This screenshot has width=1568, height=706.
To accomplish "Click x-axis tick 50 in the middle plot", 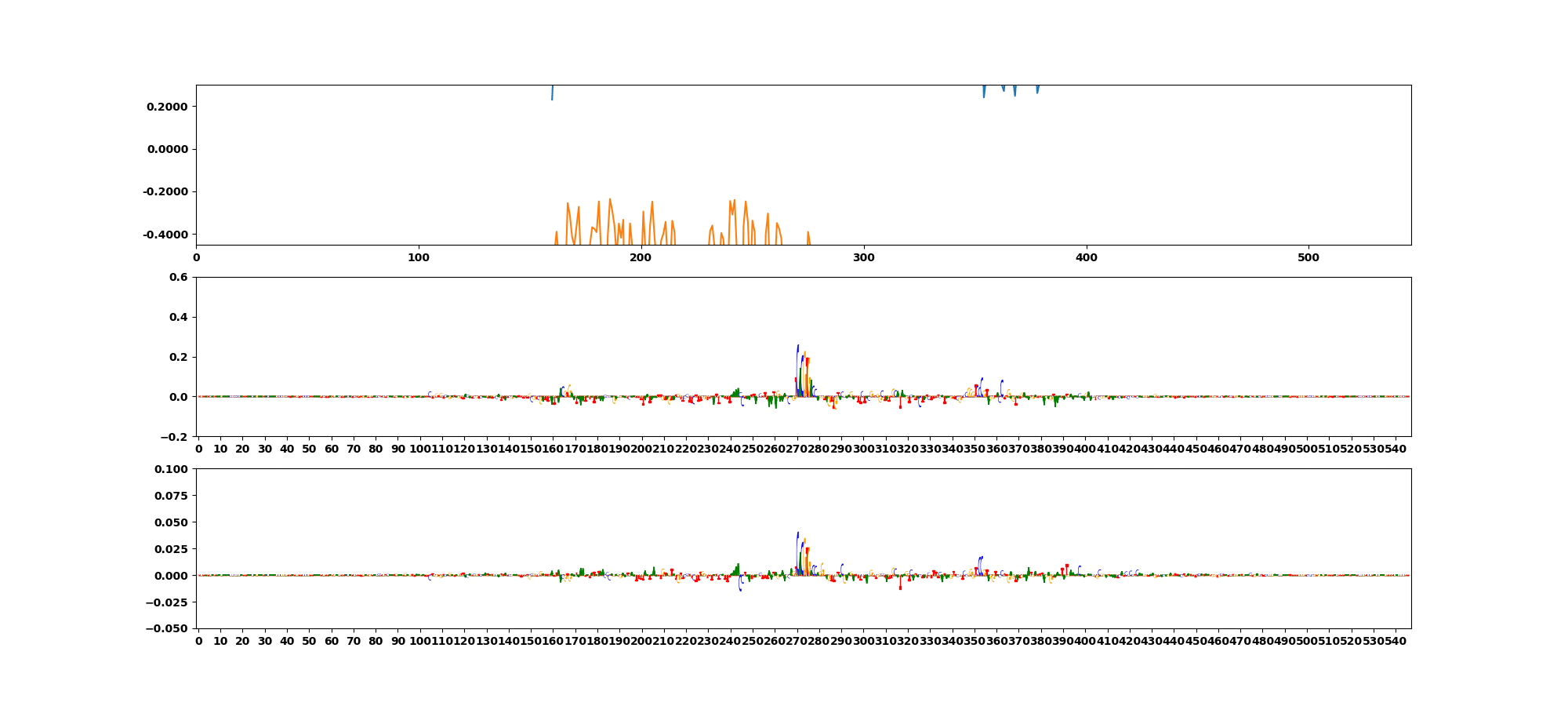I will [x=310, y=449].
